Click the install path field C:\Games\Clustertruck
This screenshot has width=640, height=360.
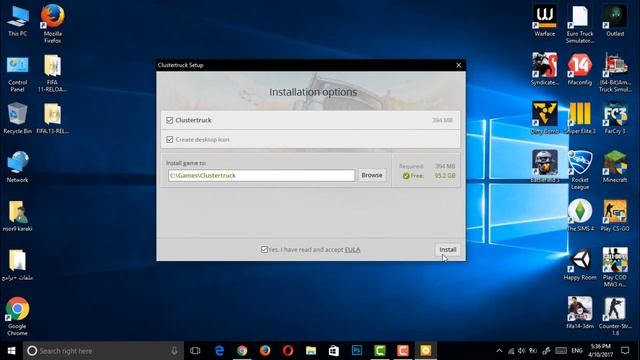click(x=261, y=176)
